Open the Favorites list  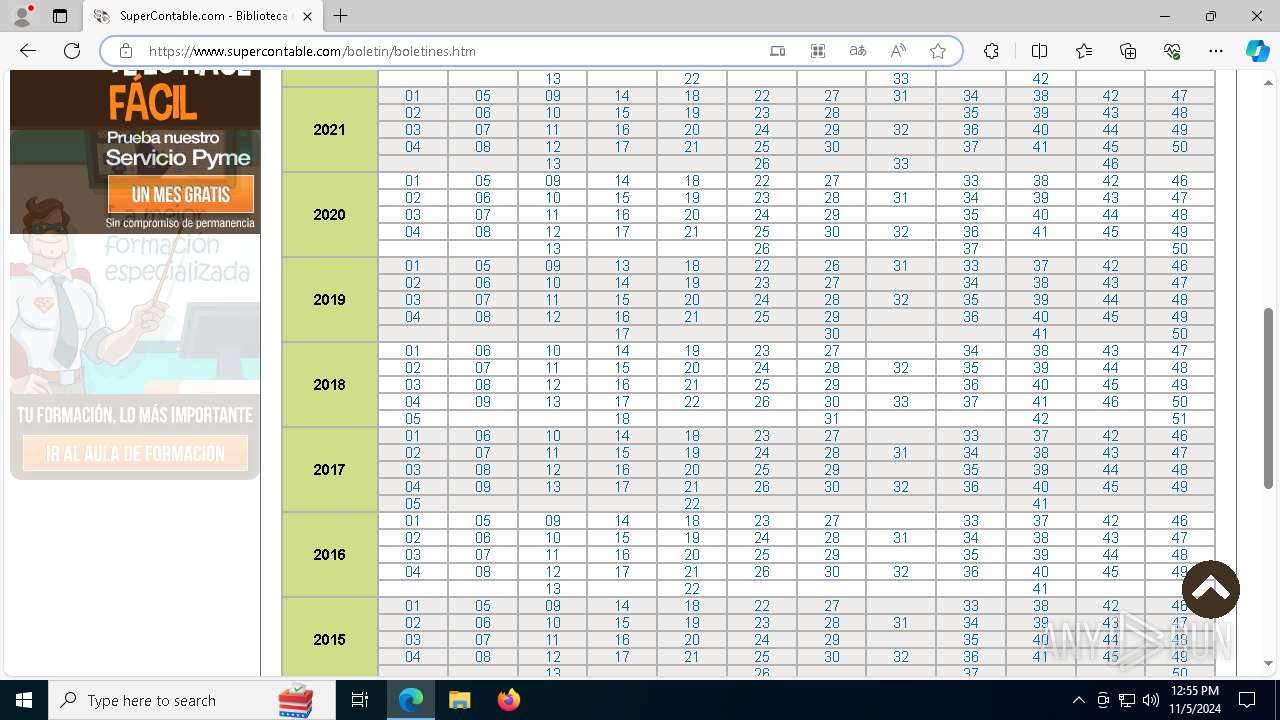1084,51
